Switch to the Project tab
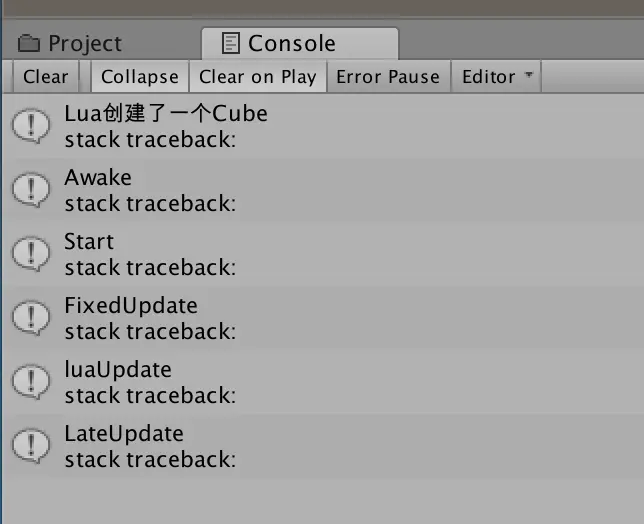The image size is (644, 524). [70, 43]
